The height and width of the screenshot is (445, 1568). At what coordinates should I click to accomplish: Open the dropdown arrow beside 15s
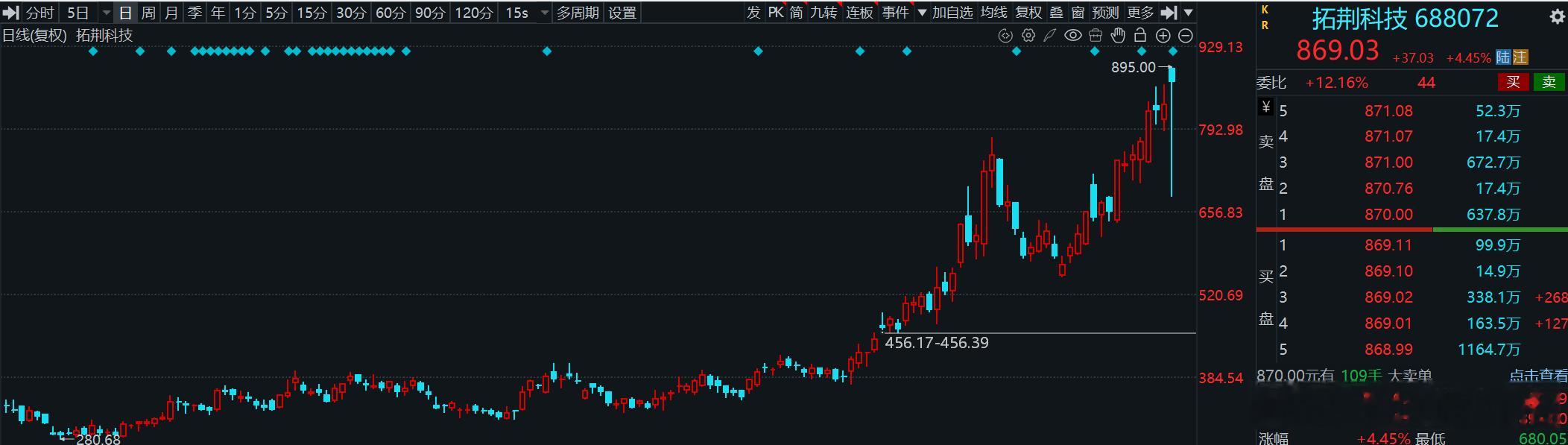544,13
